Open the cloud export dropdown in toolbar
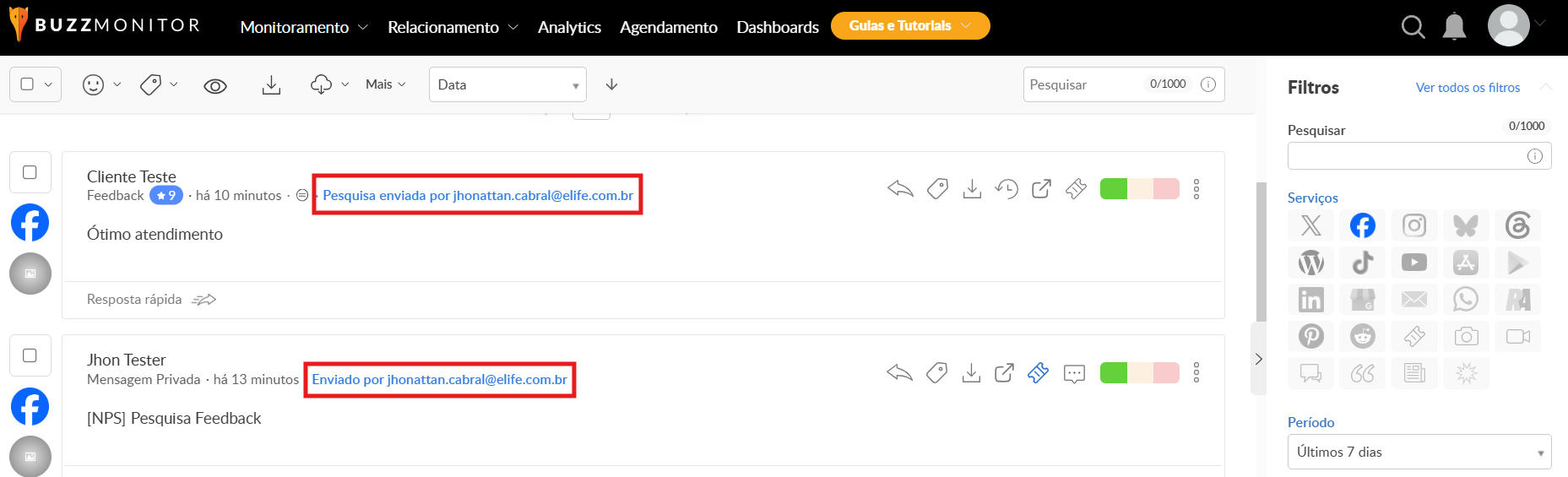Image resolution: width=1568 pixels, height=477 pixels. [329, 84]
